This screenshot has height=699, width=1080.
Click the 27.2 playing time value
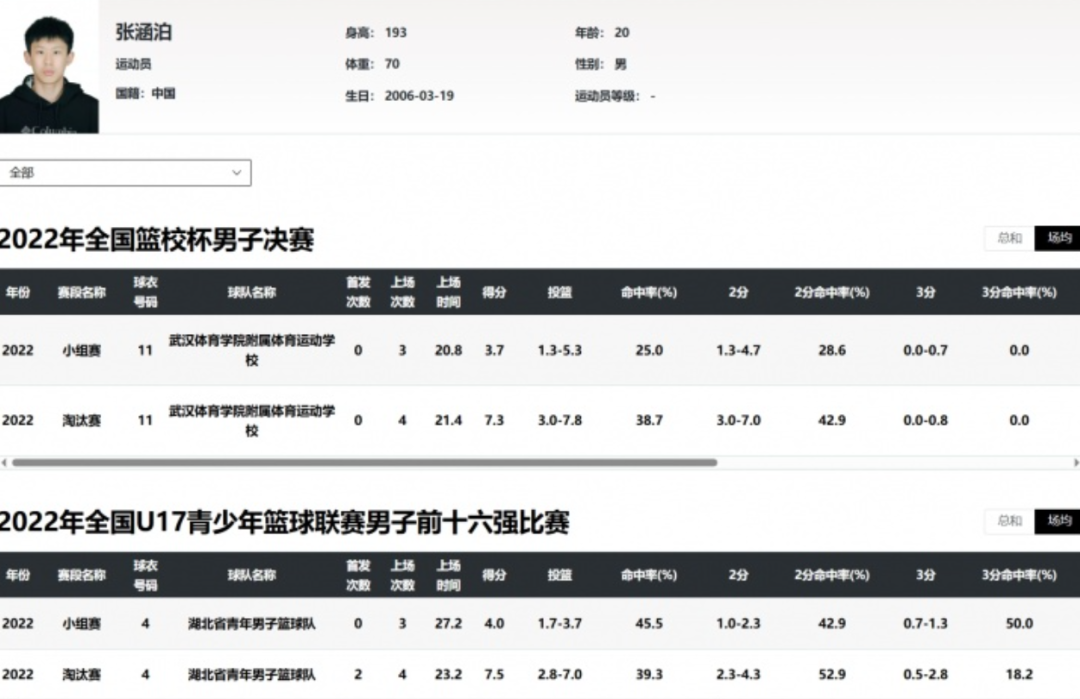tap(448, 623)
